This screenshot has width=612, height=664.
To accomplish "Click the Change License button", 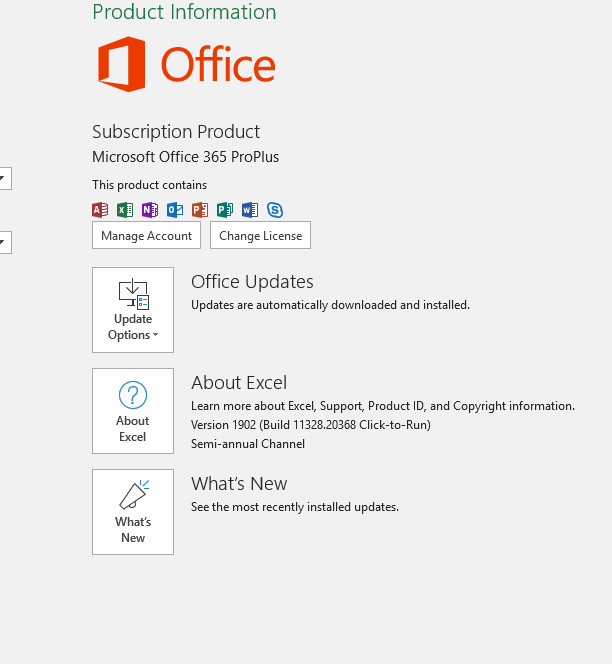I will tap(260, 235).
